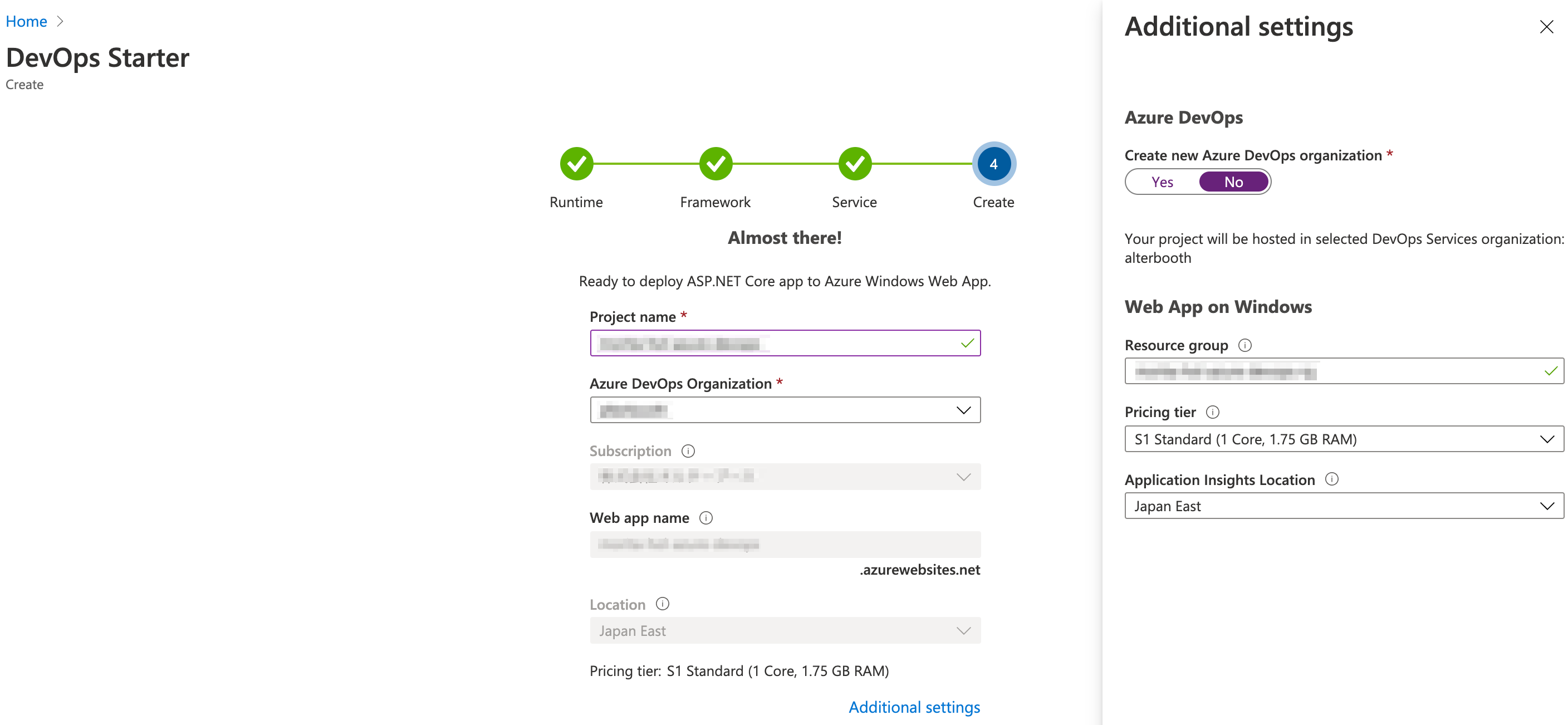Go to the Service step
This screenshot has height=725, width=1568.
855,164
